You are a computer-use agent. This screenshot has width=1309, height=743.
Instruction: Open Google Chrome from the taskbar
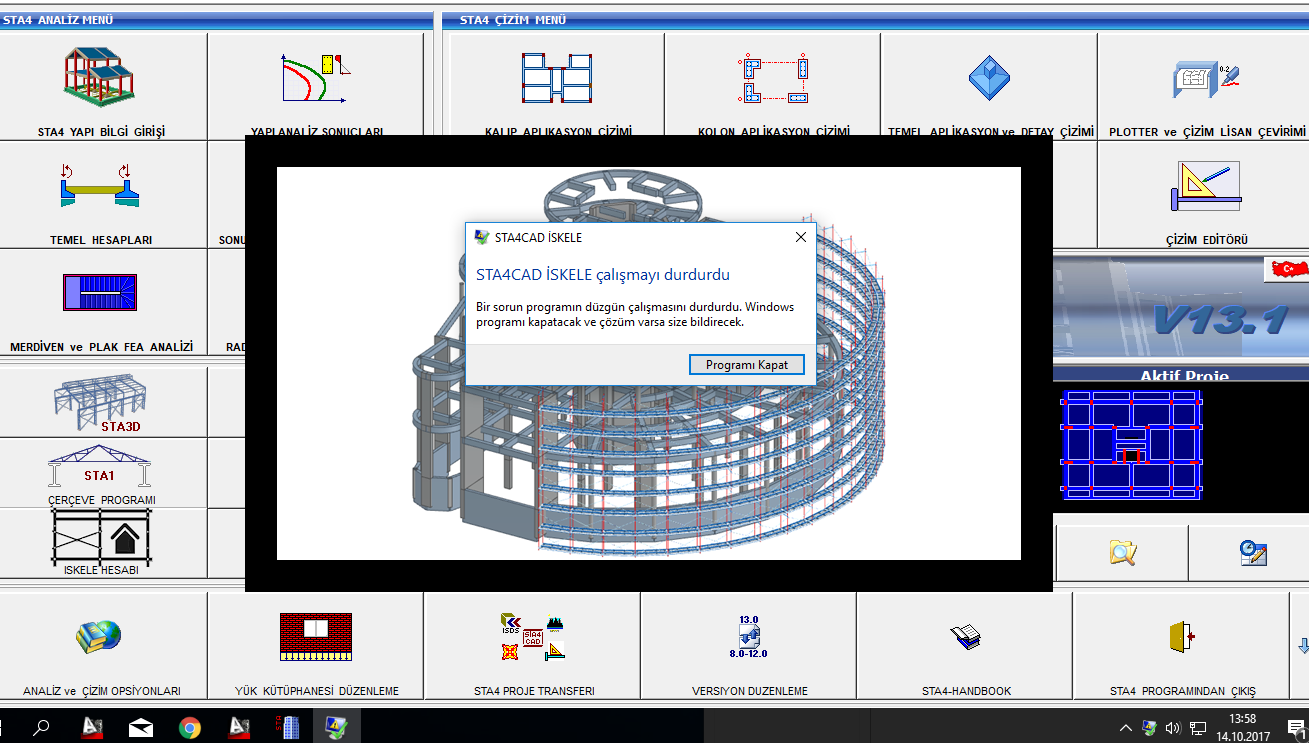click(x=189, y=727)
